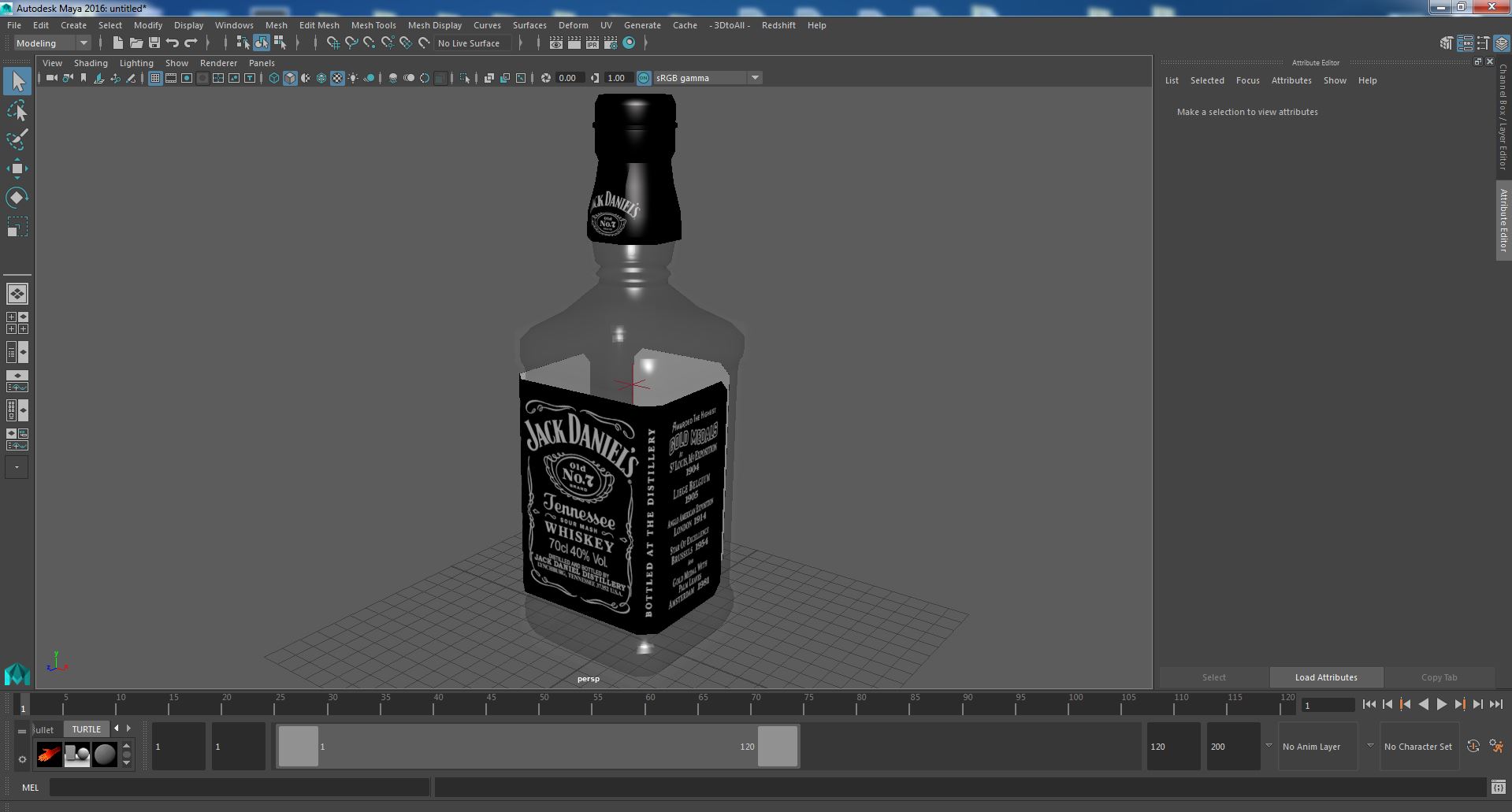The image size is (1512, 812).
Task: Click the Copy Tab button
Action: tap(1439, 677)
